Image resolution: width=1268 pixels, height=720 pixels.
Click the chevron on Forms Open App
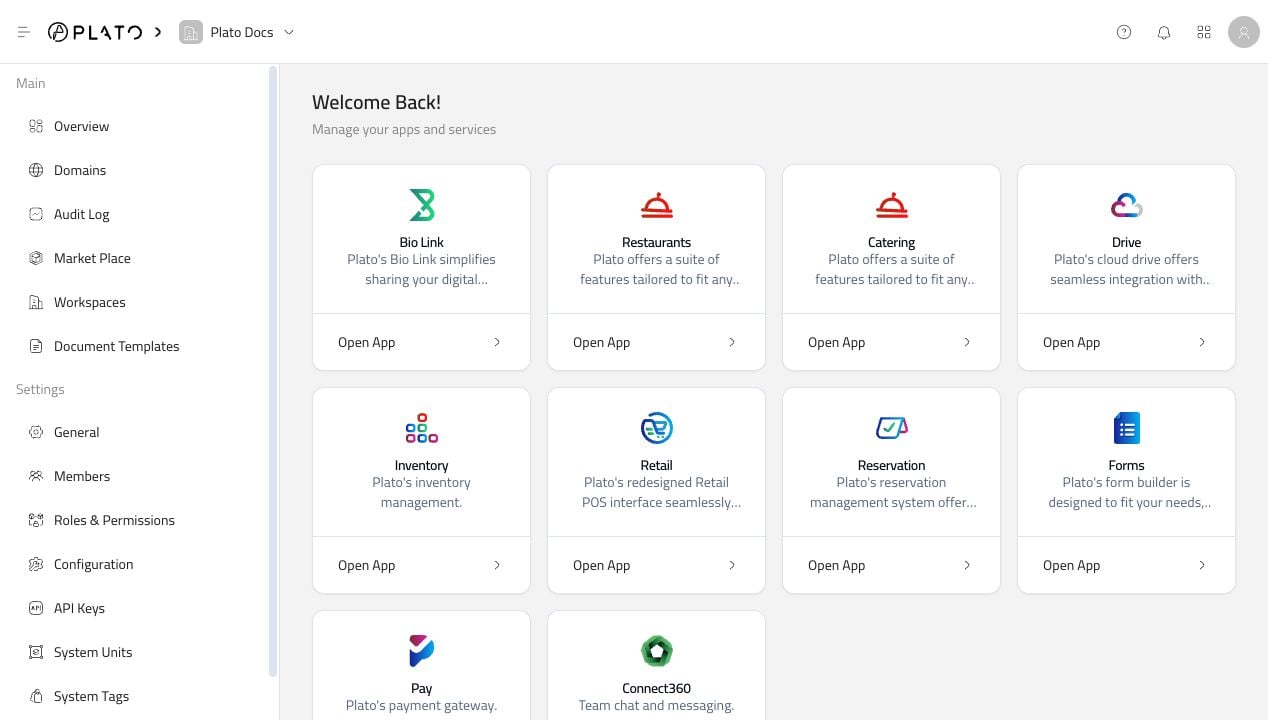[1202, 565]
